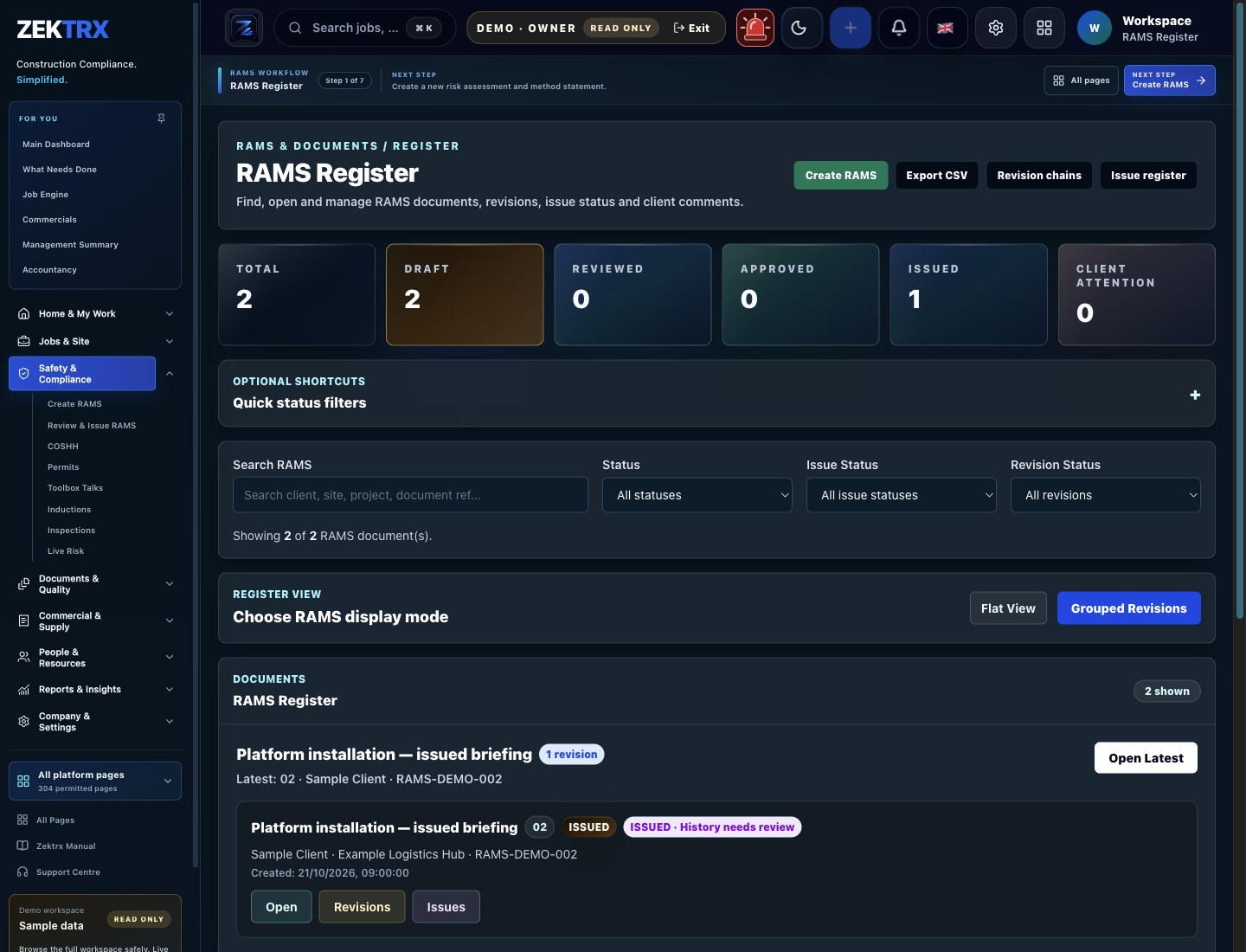Screen dimensions: 1246x952
Task: Click the People & Resources icon
Action: (24, 658)
